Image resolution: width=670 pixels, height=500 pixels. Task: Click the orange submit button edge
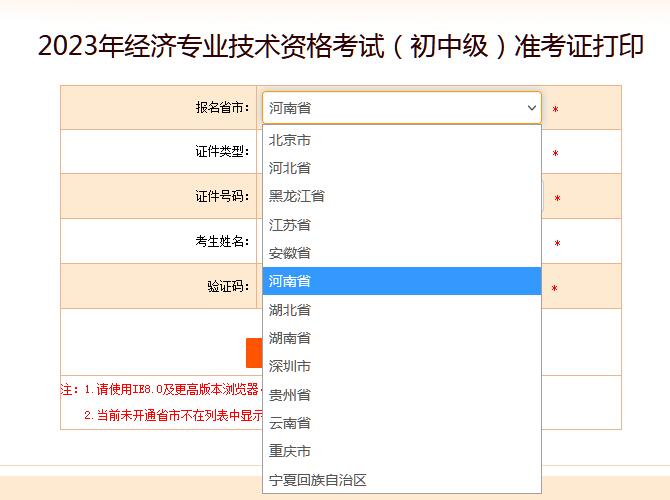pos(254,353)
